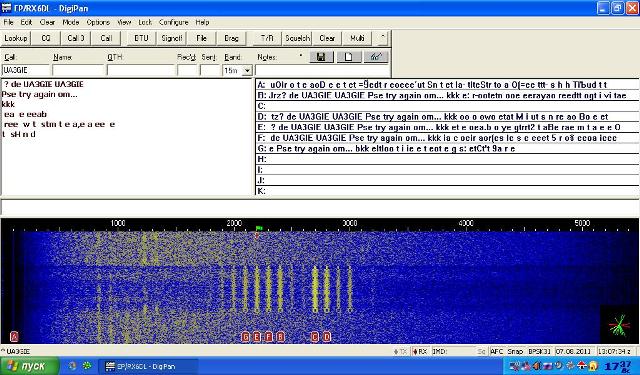The image size is (640, 375).
Task: Open the Configure menu
Action: [x=173, y=22]
